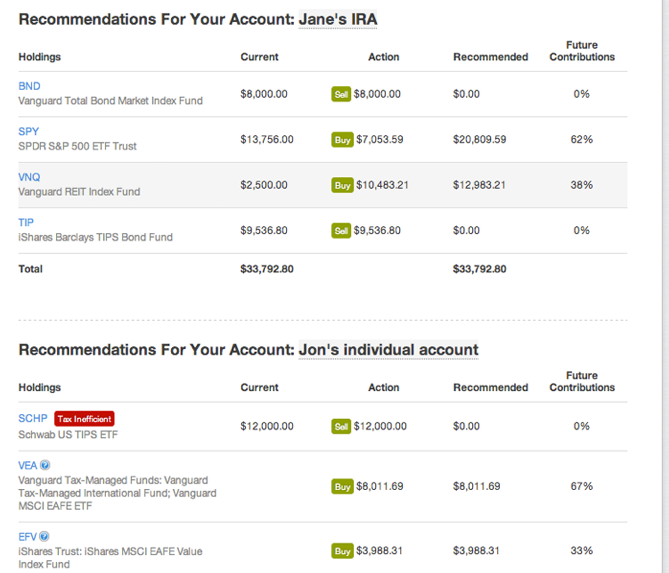Open the TIP ticker link
The image size is (669, 573).
pyautogui.click(x=26, y=222)
